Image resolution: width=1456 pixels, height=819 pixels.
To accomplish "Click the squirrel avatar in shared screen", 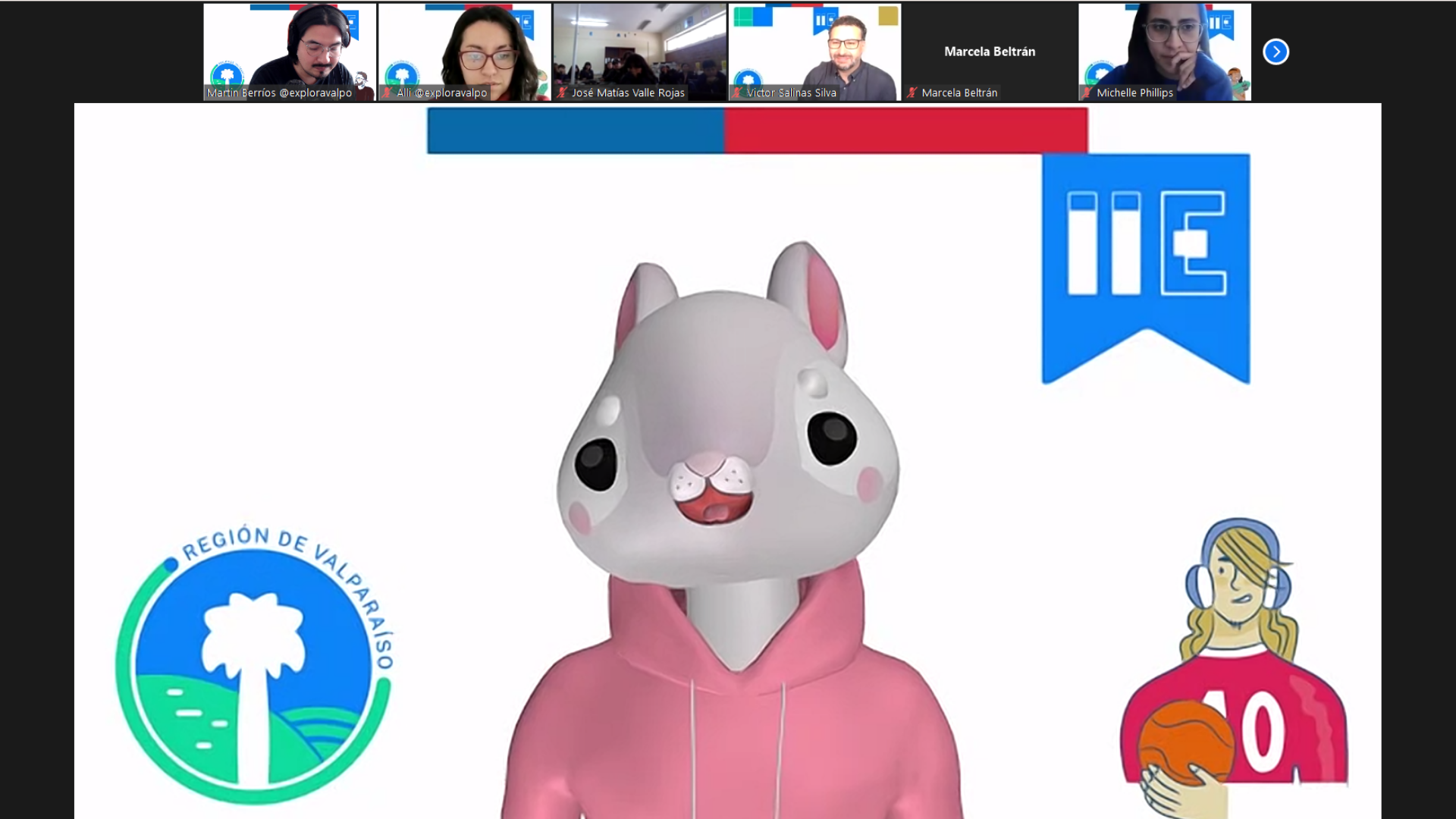I will coord(732,529).
